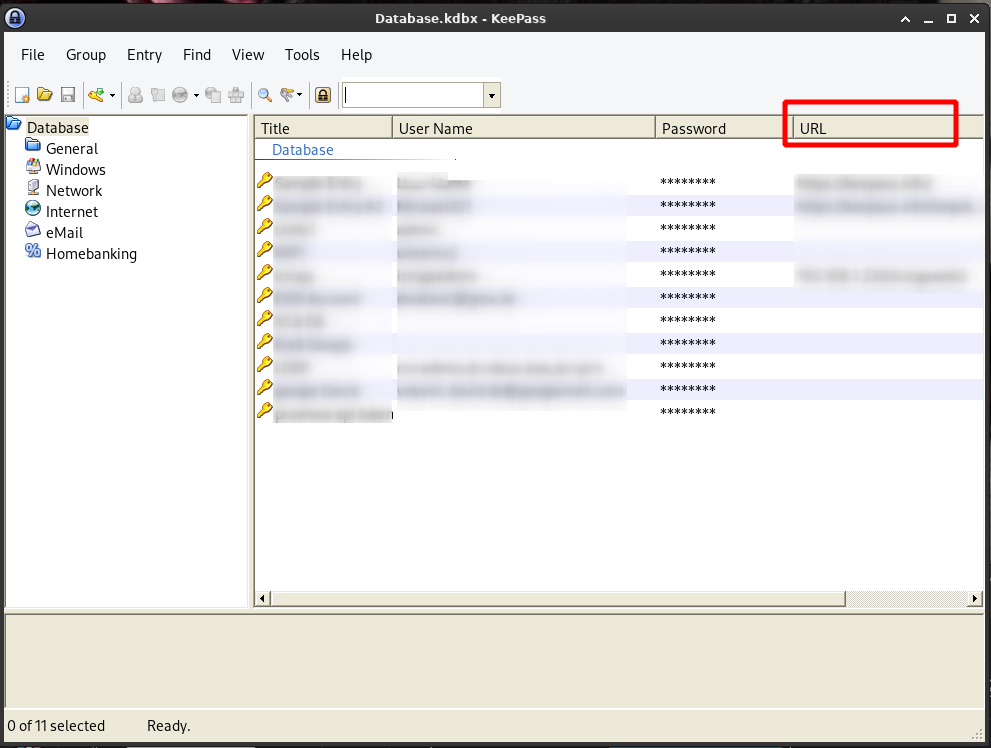Expand the Show Entries dropdown arrow
Viewport: 991px width, 748px height.
(300, 95)
